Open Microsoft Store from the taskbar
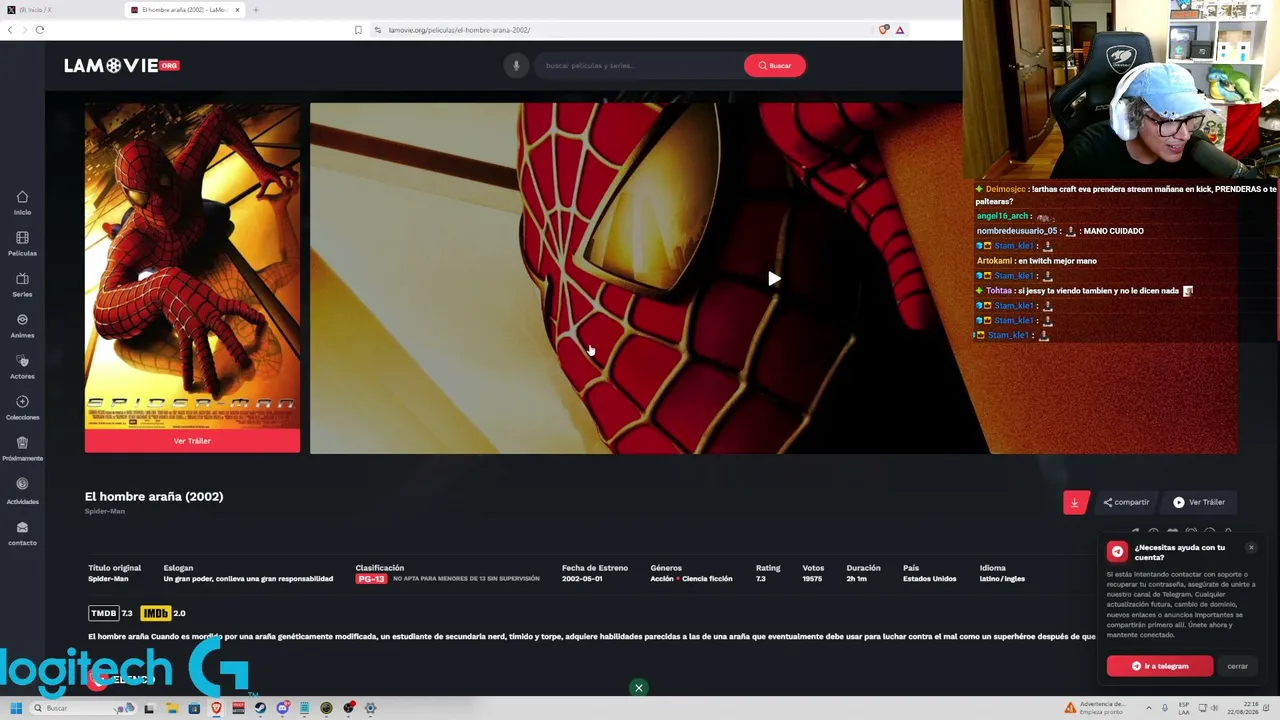Screen dimensions: 1280x720 point(194,708)
